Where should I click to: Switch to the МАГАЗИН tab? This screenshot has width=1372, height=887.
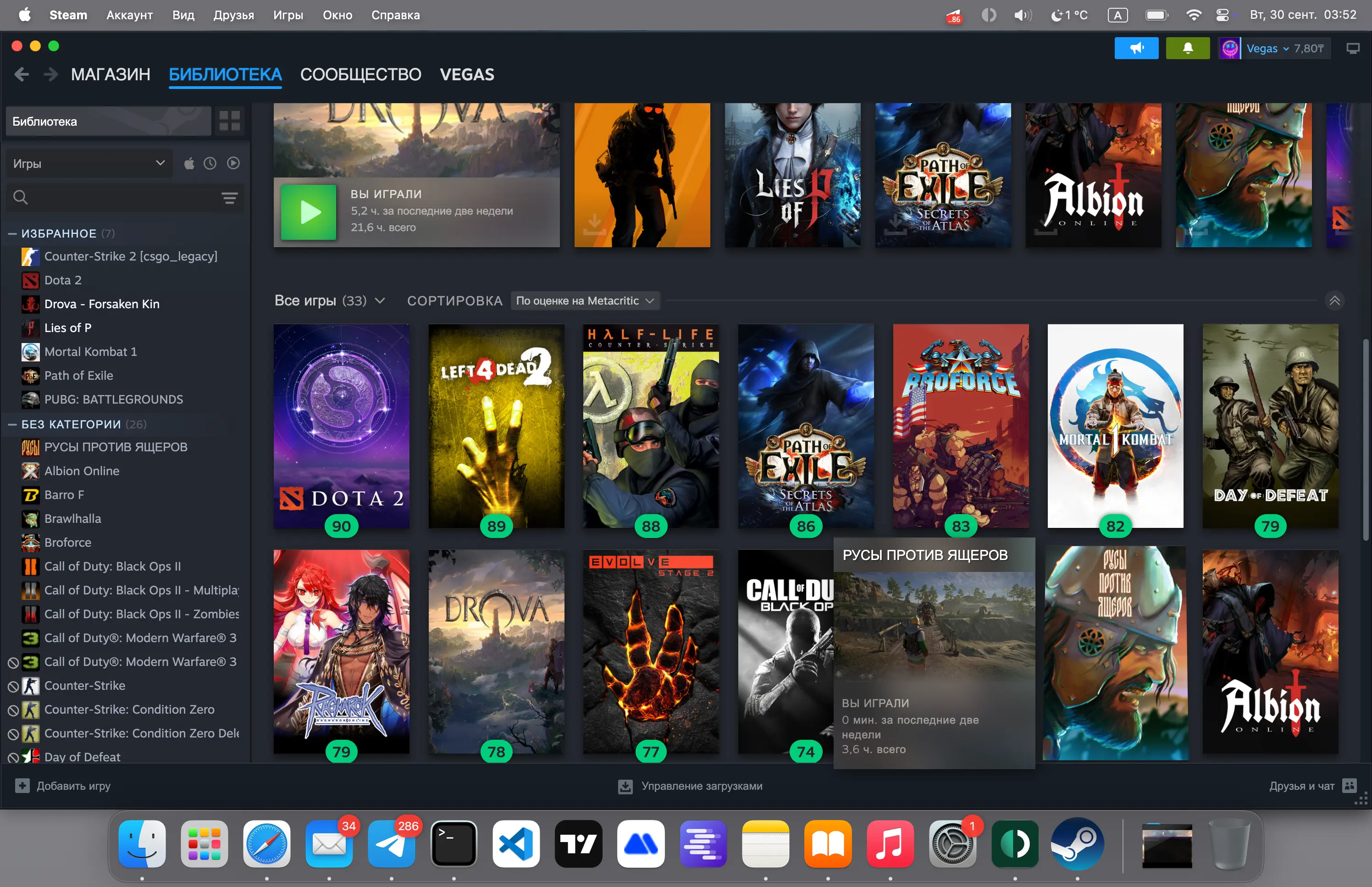click(x=111, y=74)
